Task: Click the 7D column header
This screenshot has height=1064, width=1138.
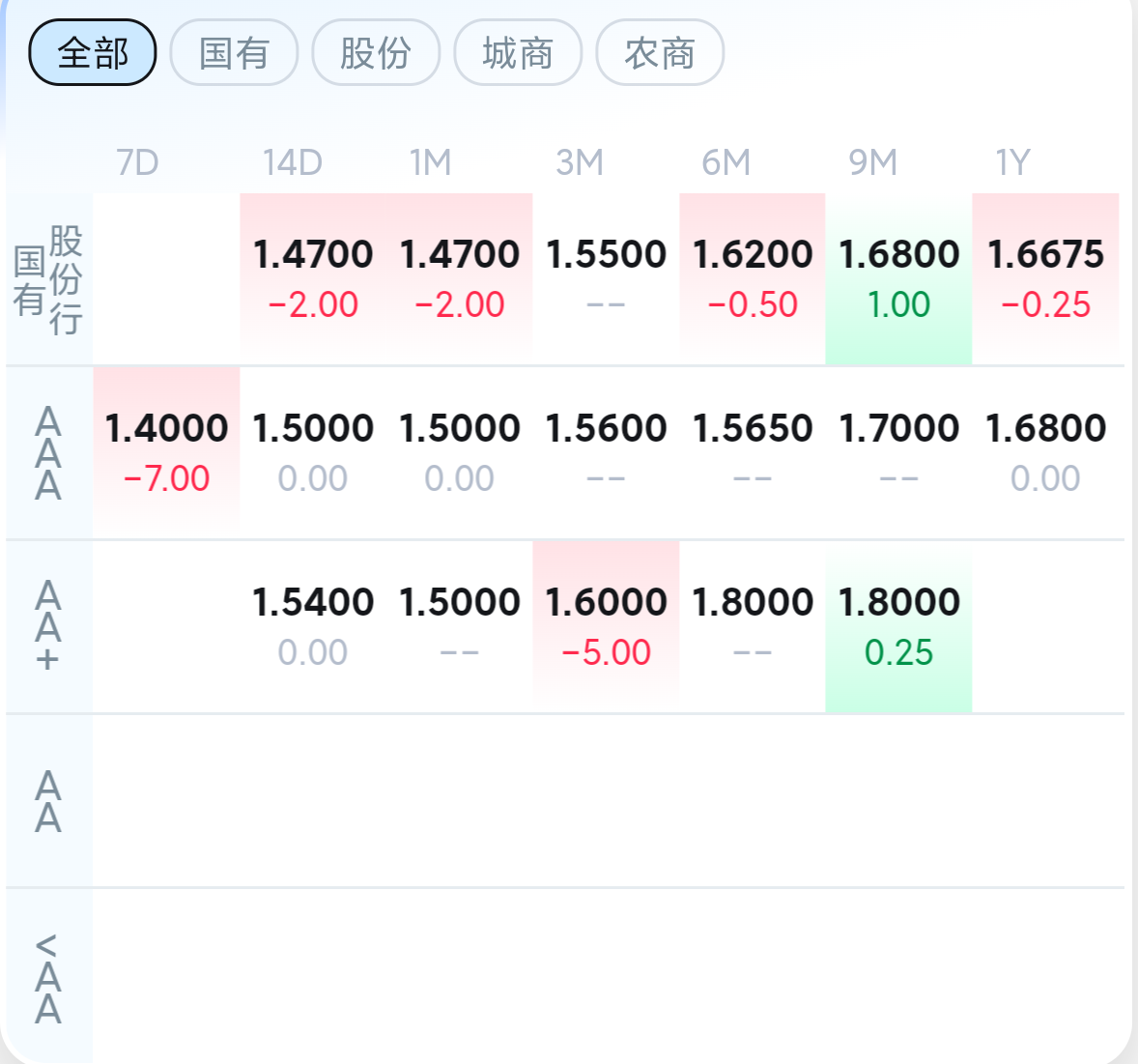Action: point(137,161)
